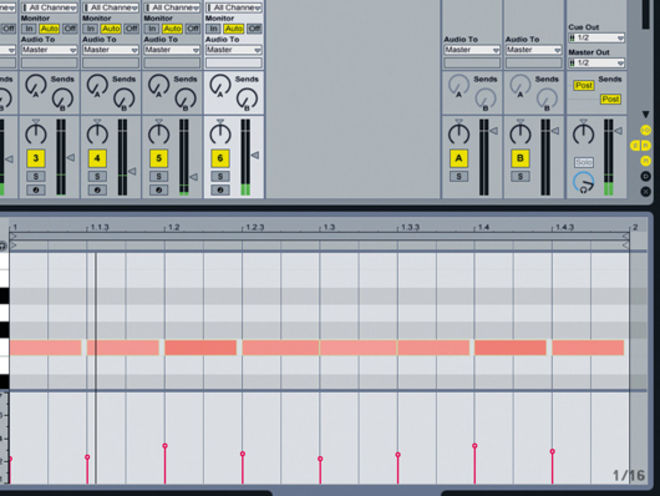
Task: Click Send A knob on track 5
Action: tap(159, 84)
